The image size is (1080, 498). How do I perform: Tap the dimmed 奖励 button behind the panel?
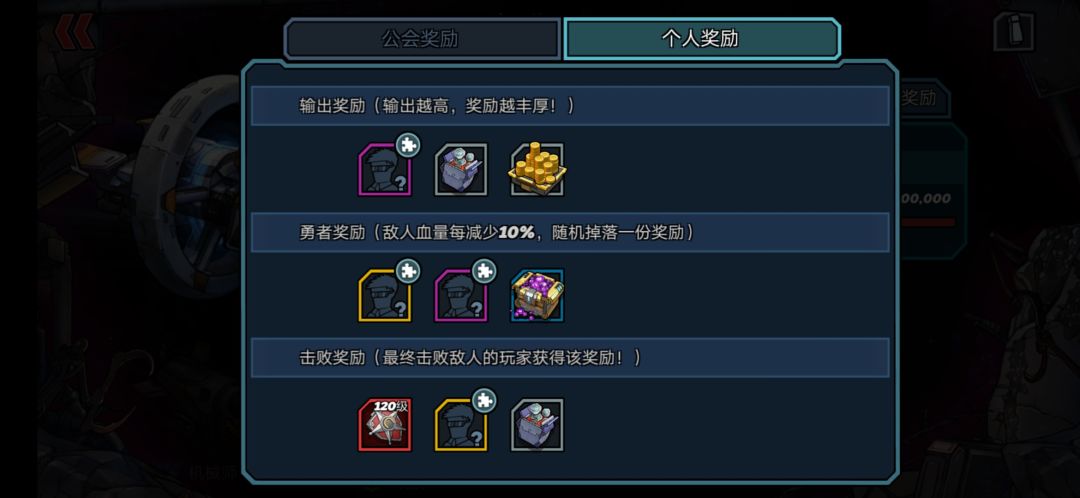click(924, 98)
